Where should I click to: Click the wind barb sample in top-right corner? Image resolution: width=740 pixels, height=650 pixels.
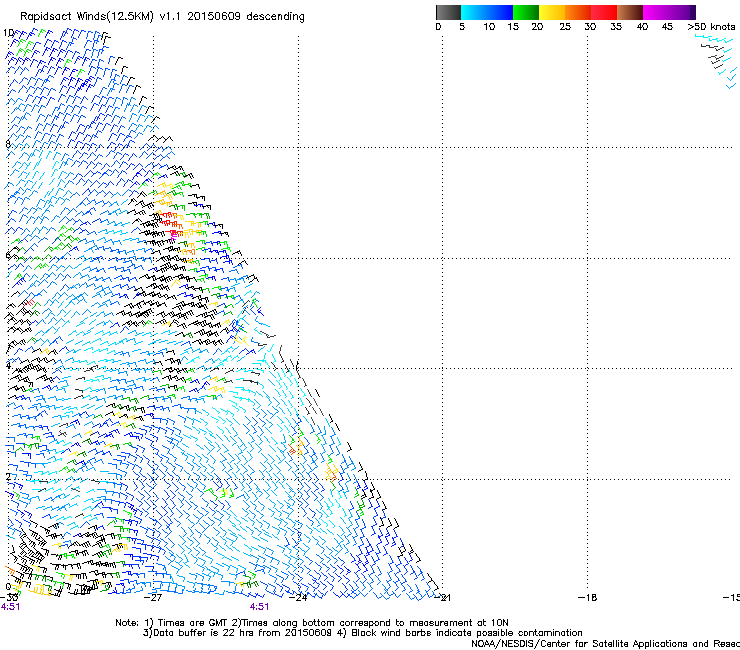(x=716, y=61)
